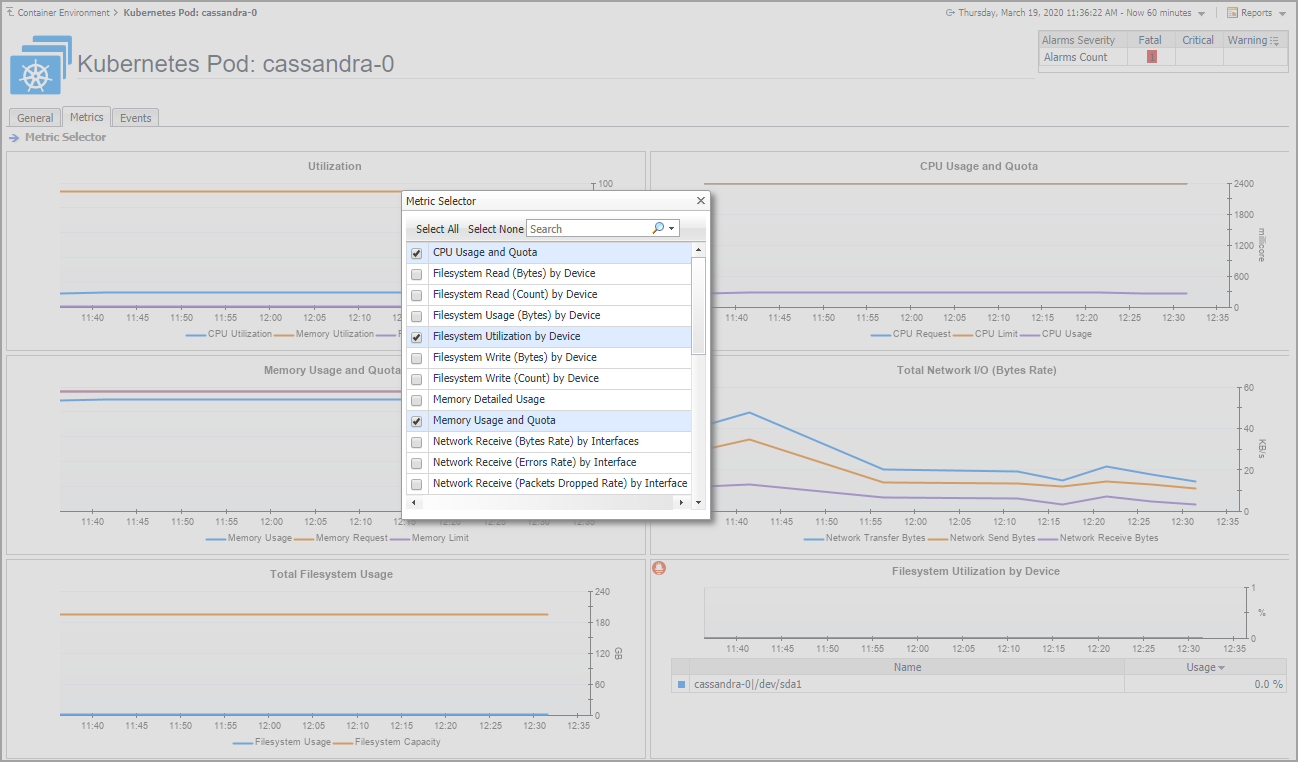Image resolution: width=1298 pixels, height=762 pixels.
Task: Click the Filesystem Usage legend swatch
Action: 243,743
